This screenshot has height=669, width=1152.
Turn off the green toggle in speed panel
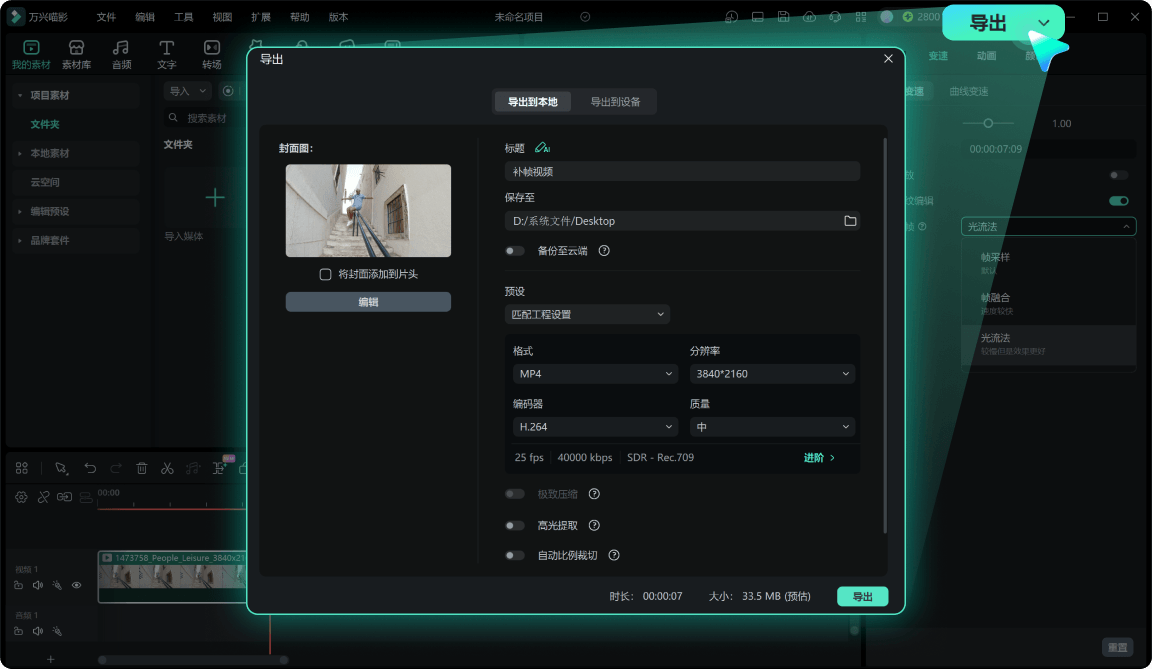pyautogui.click(x=1118, y=200)
